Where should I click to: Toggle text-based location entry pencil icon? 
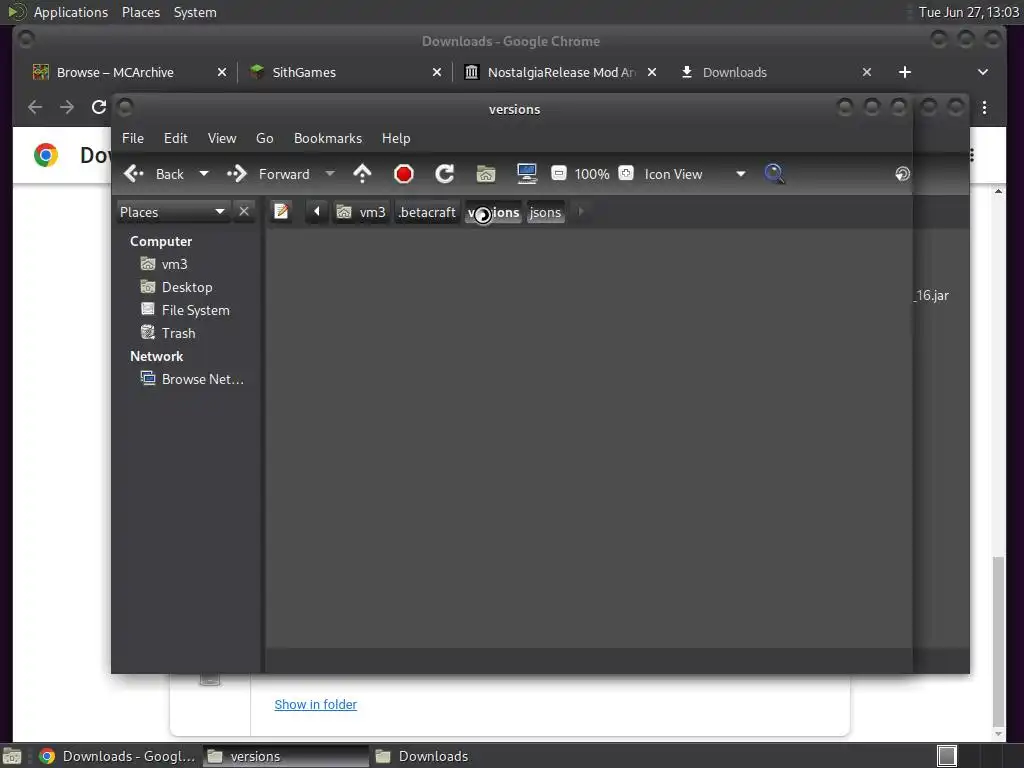coord(281,212)
